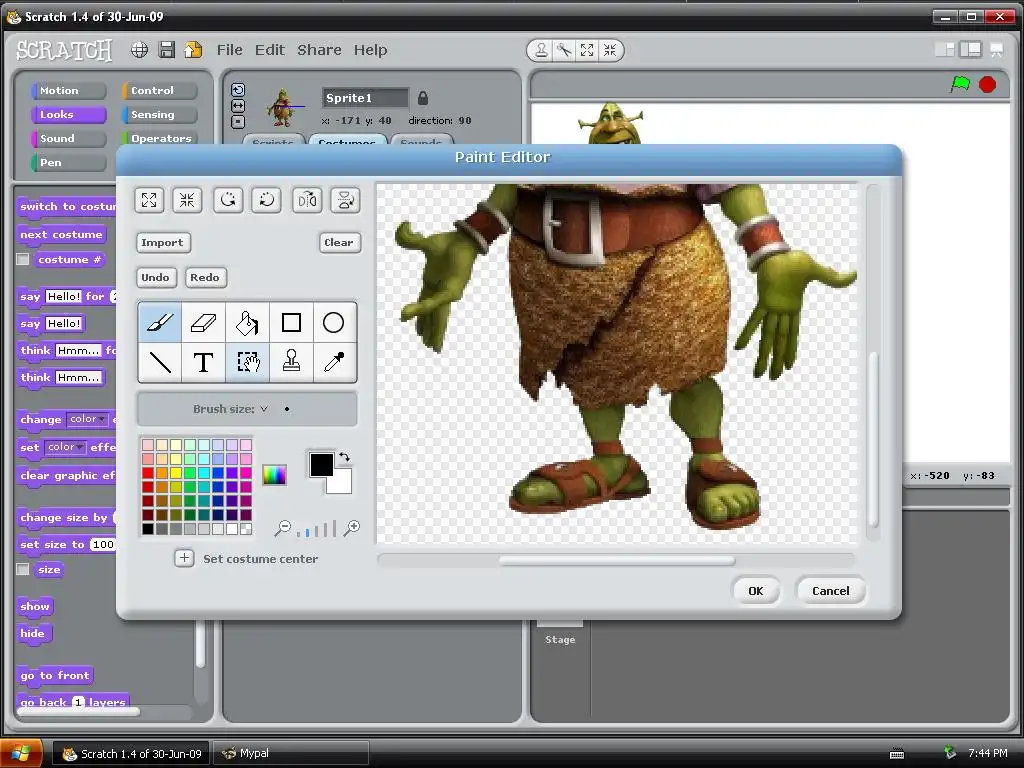Flip image vertically

[345, 200]
